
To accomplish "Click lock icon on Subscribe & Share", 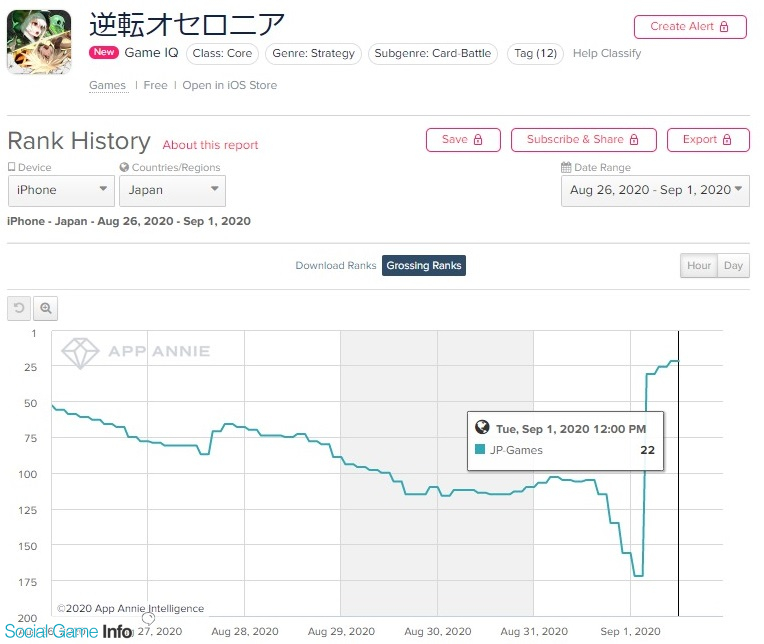I will pos(634,140).
